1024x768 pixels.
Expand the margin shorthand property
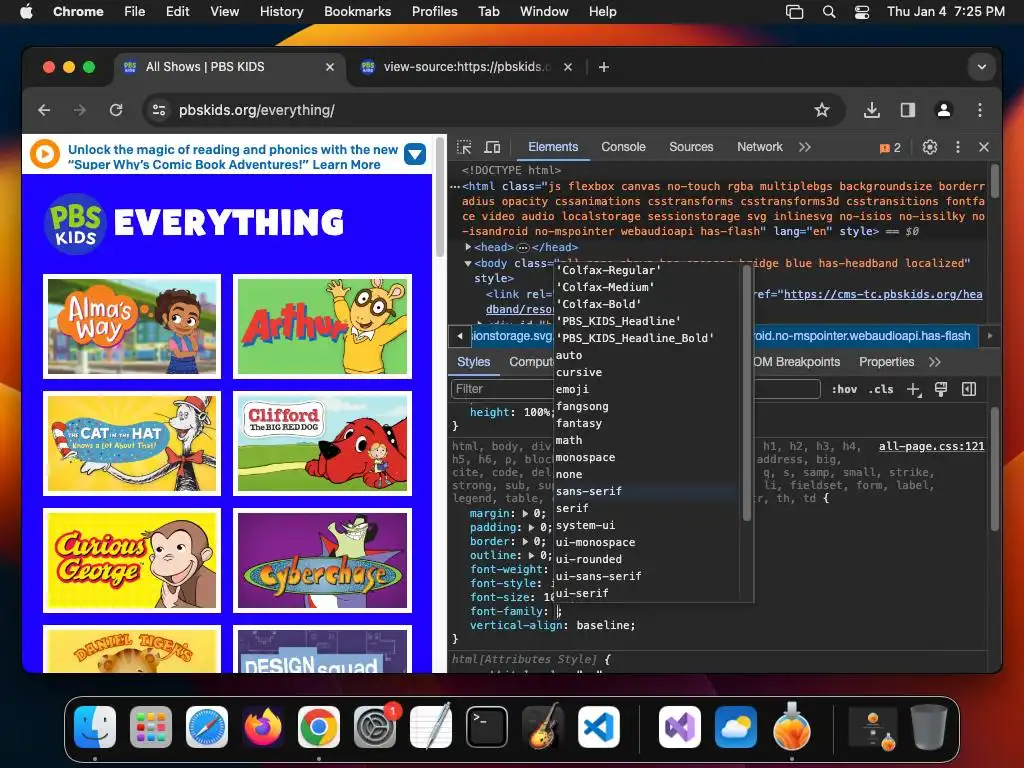526,513
